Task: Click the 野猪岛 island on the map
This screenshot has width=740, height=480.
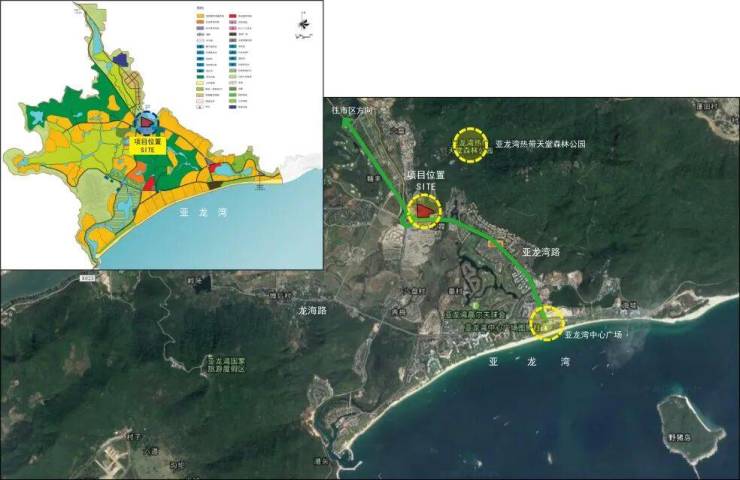Action: [x=690, y=423]
